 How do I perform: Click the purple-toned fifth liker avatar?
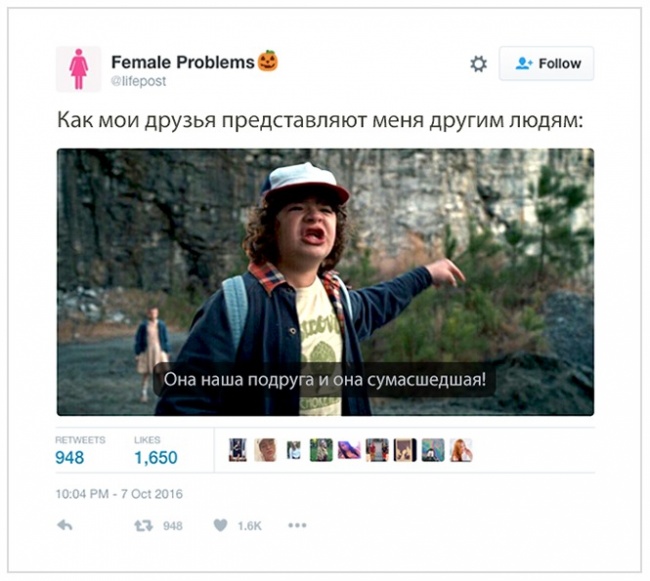349,450
